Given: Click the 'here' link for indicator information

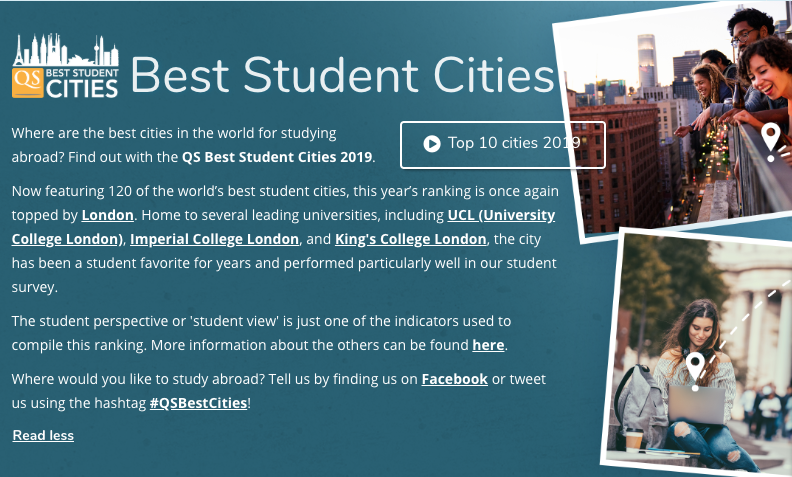Looking at the screenshot, I should 488,345.
